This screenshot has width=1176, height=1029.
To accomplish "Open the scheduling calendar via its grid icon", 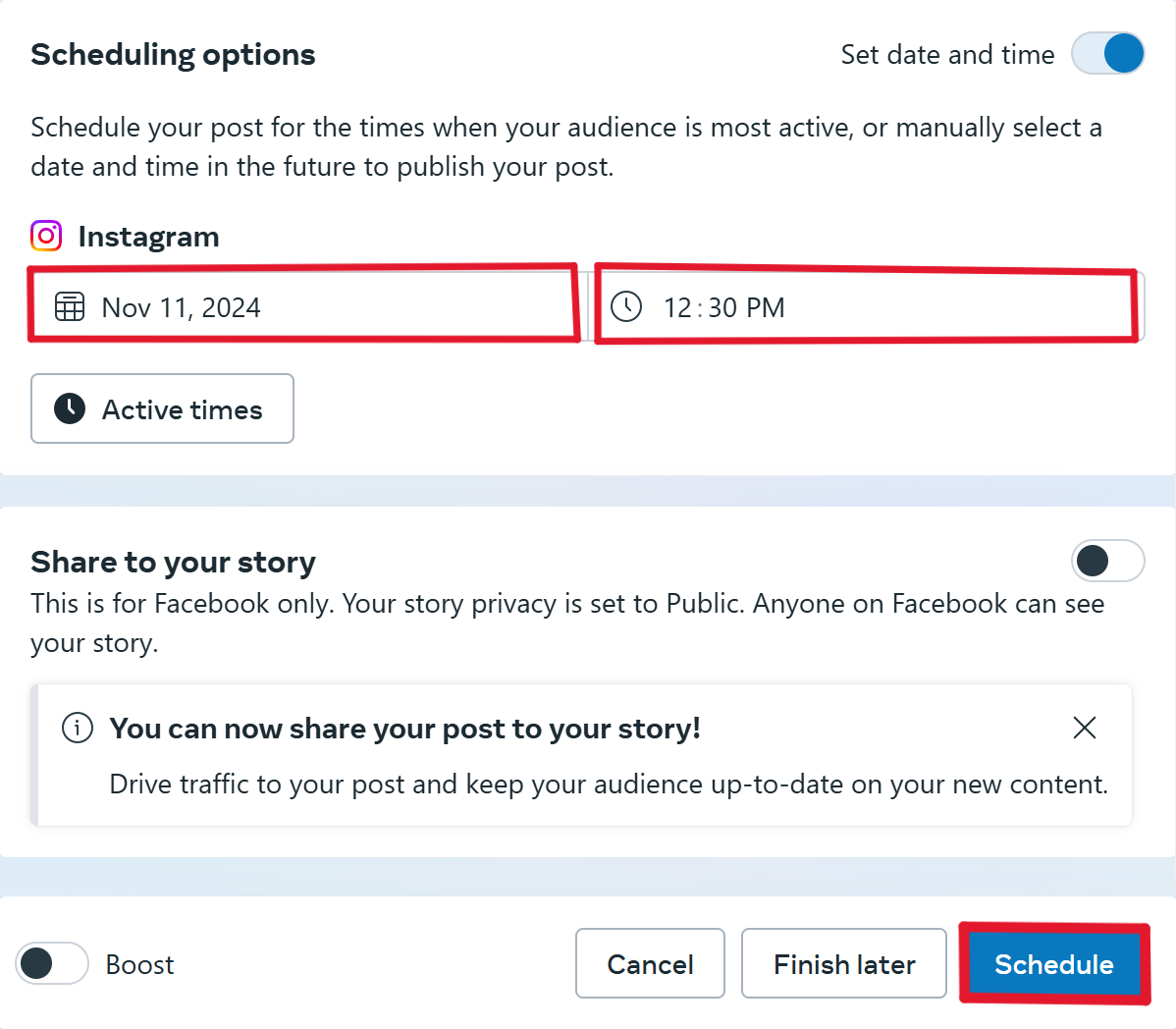I will tap(69, 306).
